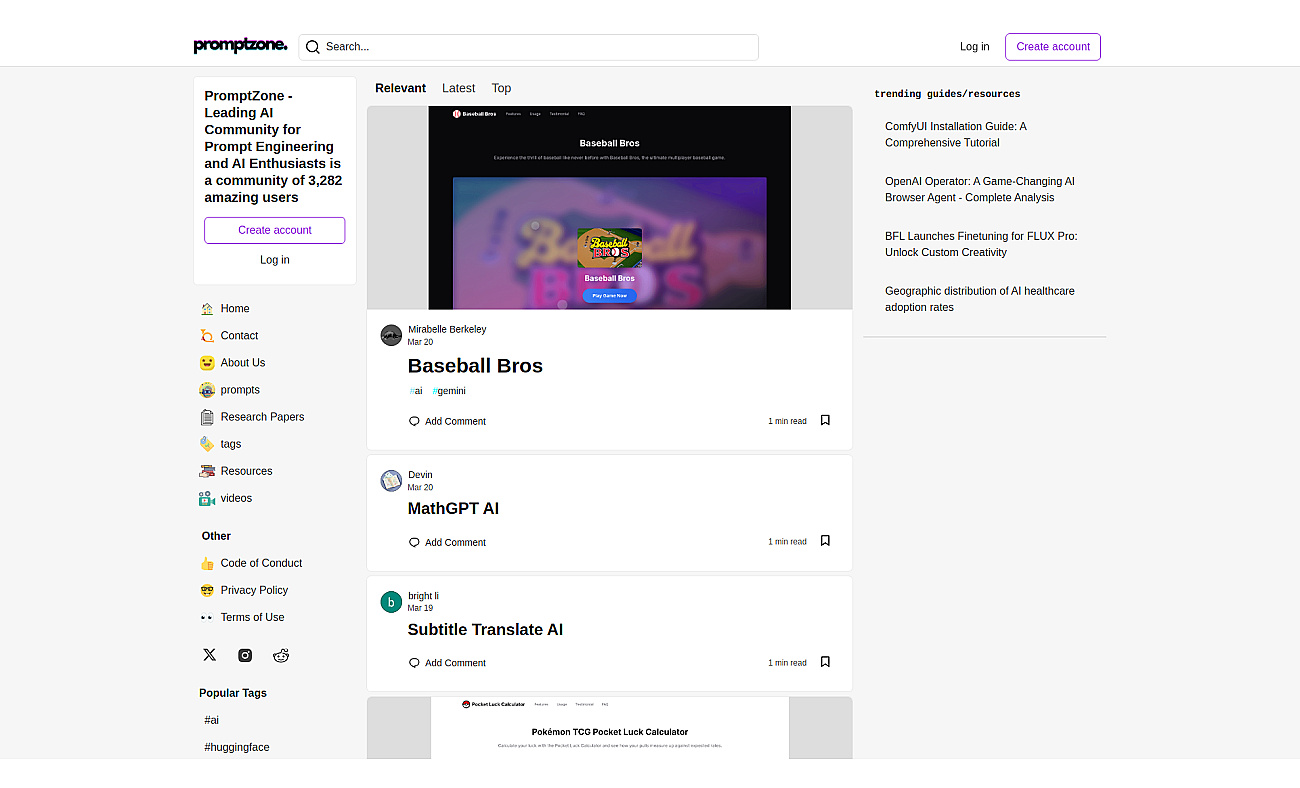Open OpenAI Operator trending article

(x=980, y=190)
